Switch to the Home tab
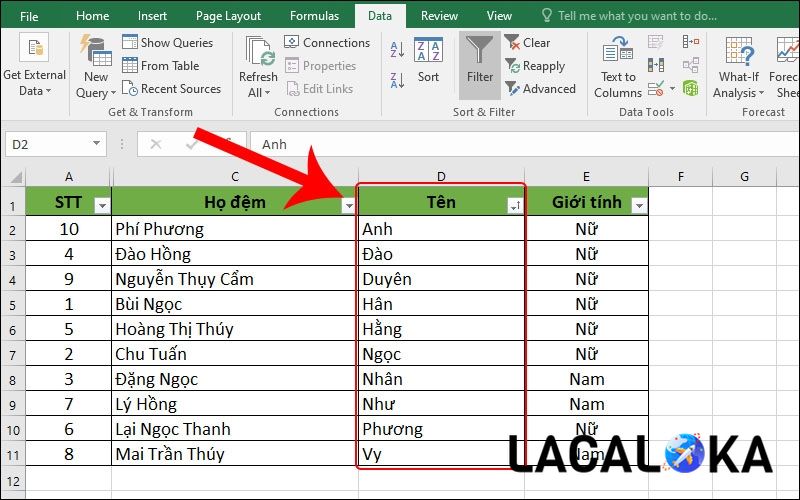This screenshot has width=800, height=500. (x=92, y=16)
